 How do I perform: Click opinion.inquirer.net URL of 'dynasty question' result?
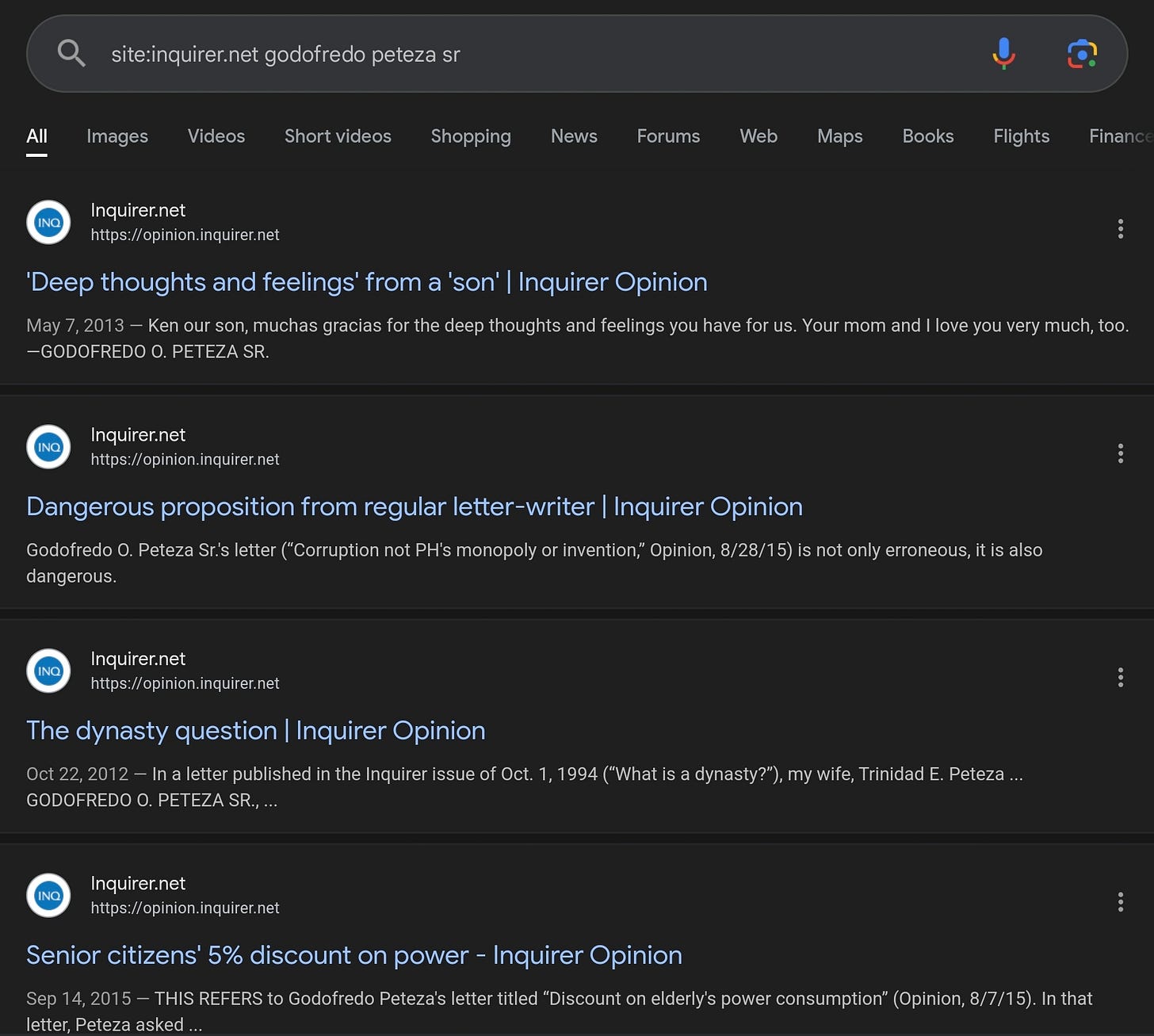pyautogui.click(x=185, y=683)
